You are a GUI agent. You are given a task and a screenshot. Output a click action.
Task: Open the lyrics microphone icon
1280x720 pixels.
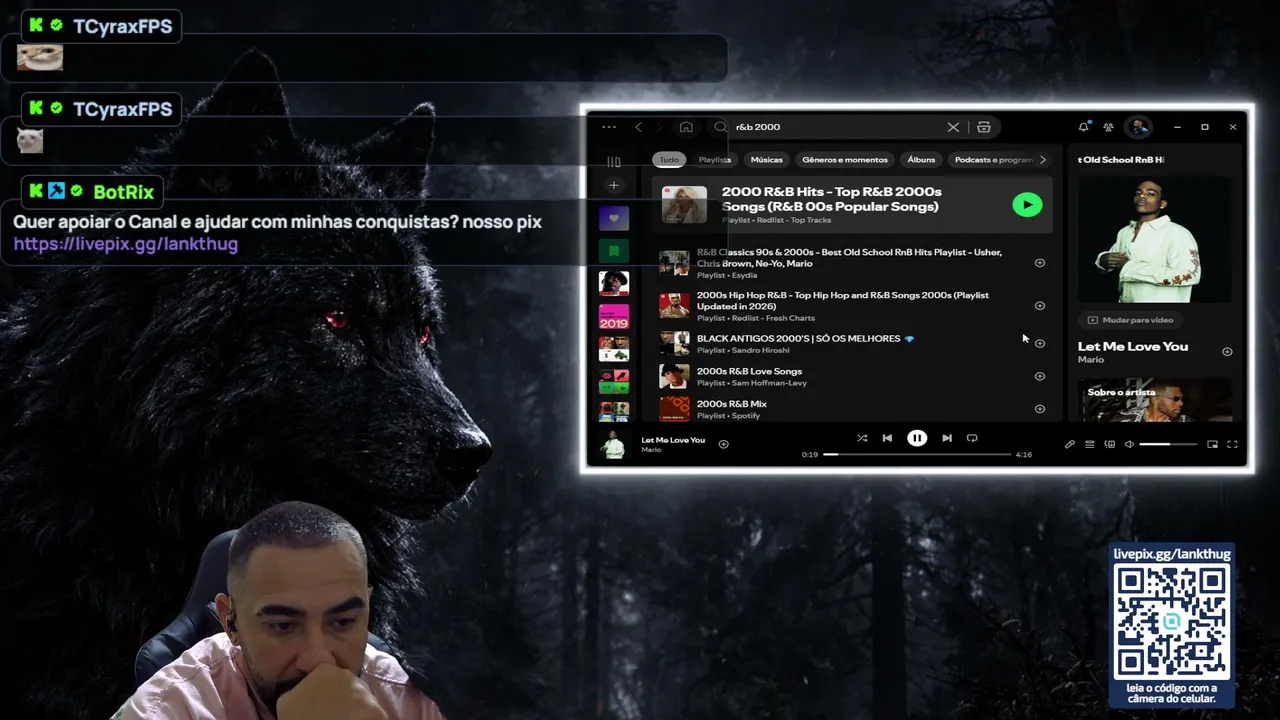1069,444
